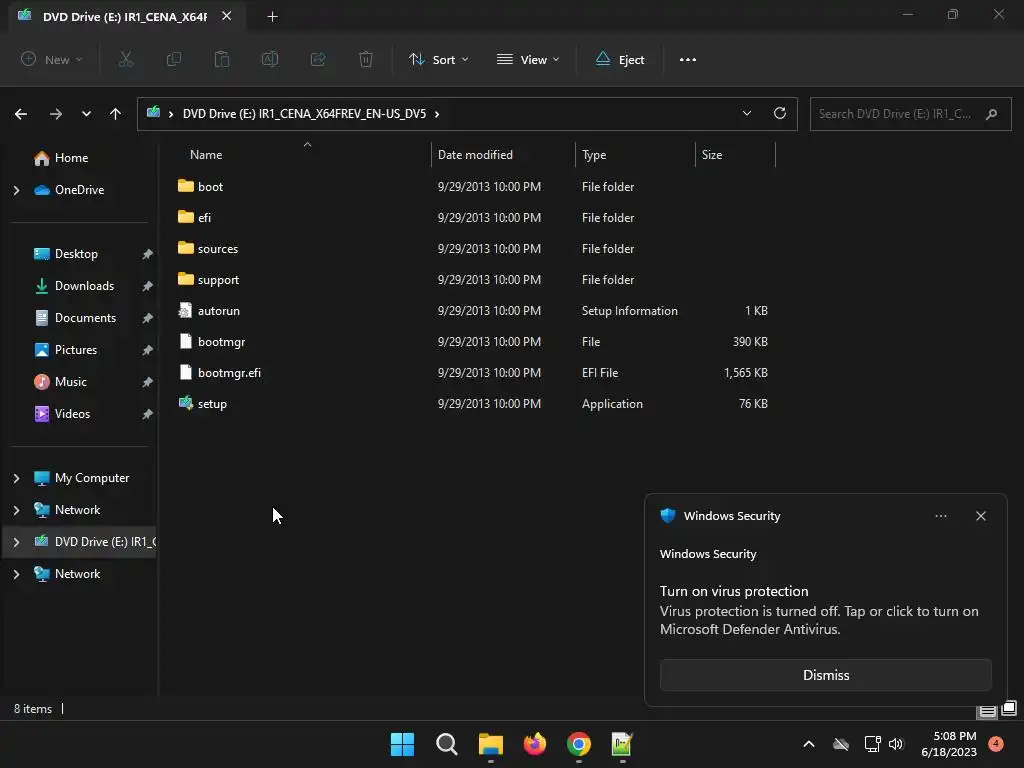This screenshot has height=768, width=1024.
Task: Open notification options ellipsis in Windows Security
Action: (x=940, y=516)
